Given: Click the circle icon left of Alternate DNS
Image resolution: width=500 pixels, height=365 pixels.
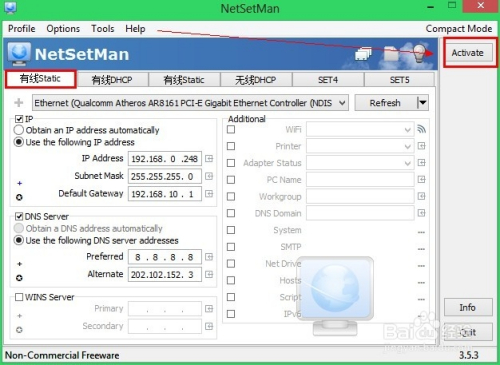Looking at the screenshot, I should tap(19, 278).
